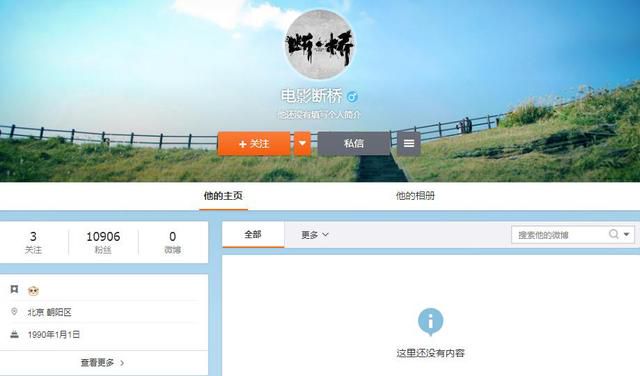Click the male gender icon beside the username

[352, 97]
